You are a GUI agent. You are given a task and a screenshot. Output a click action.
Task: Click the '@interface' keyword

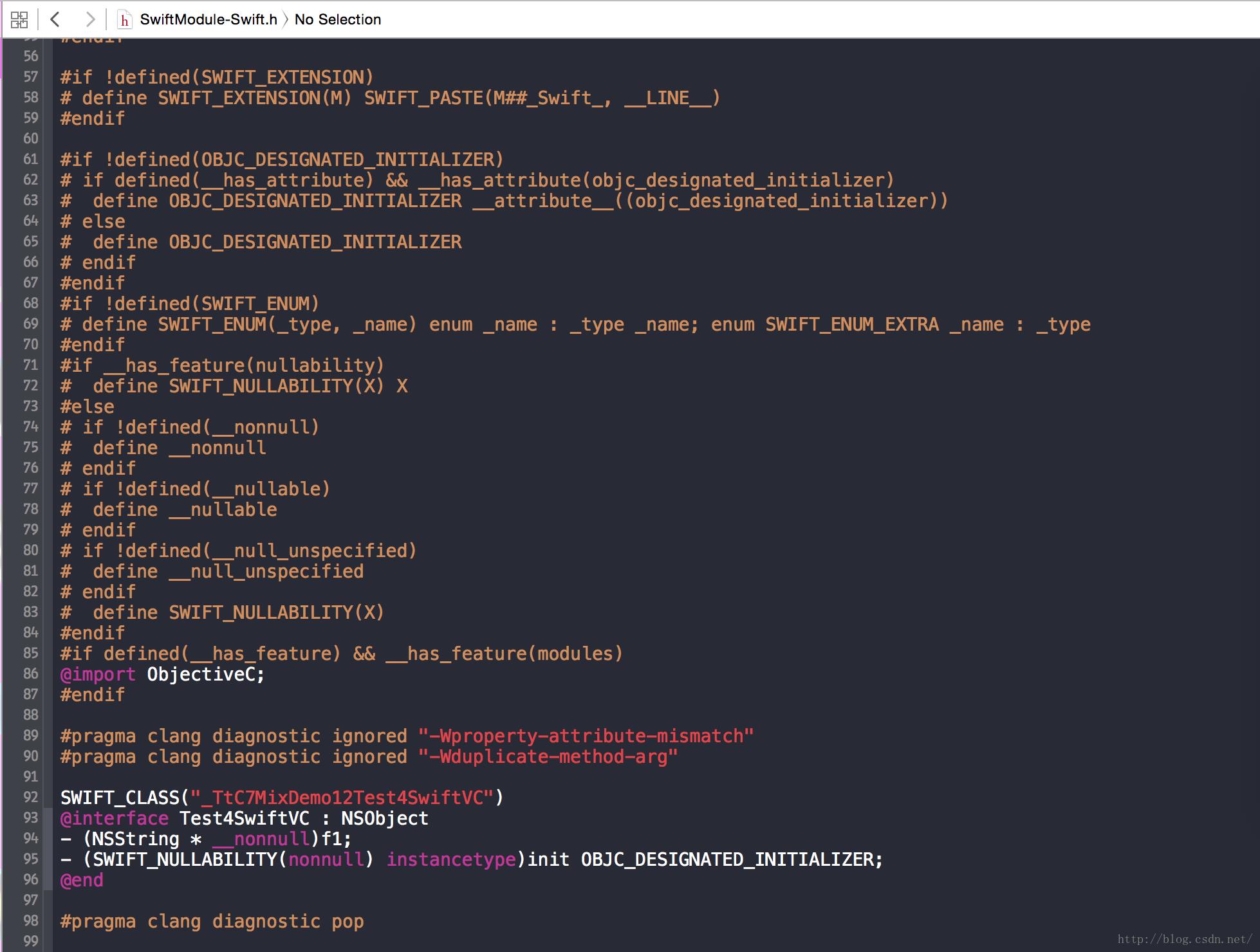tap(114, 819)
